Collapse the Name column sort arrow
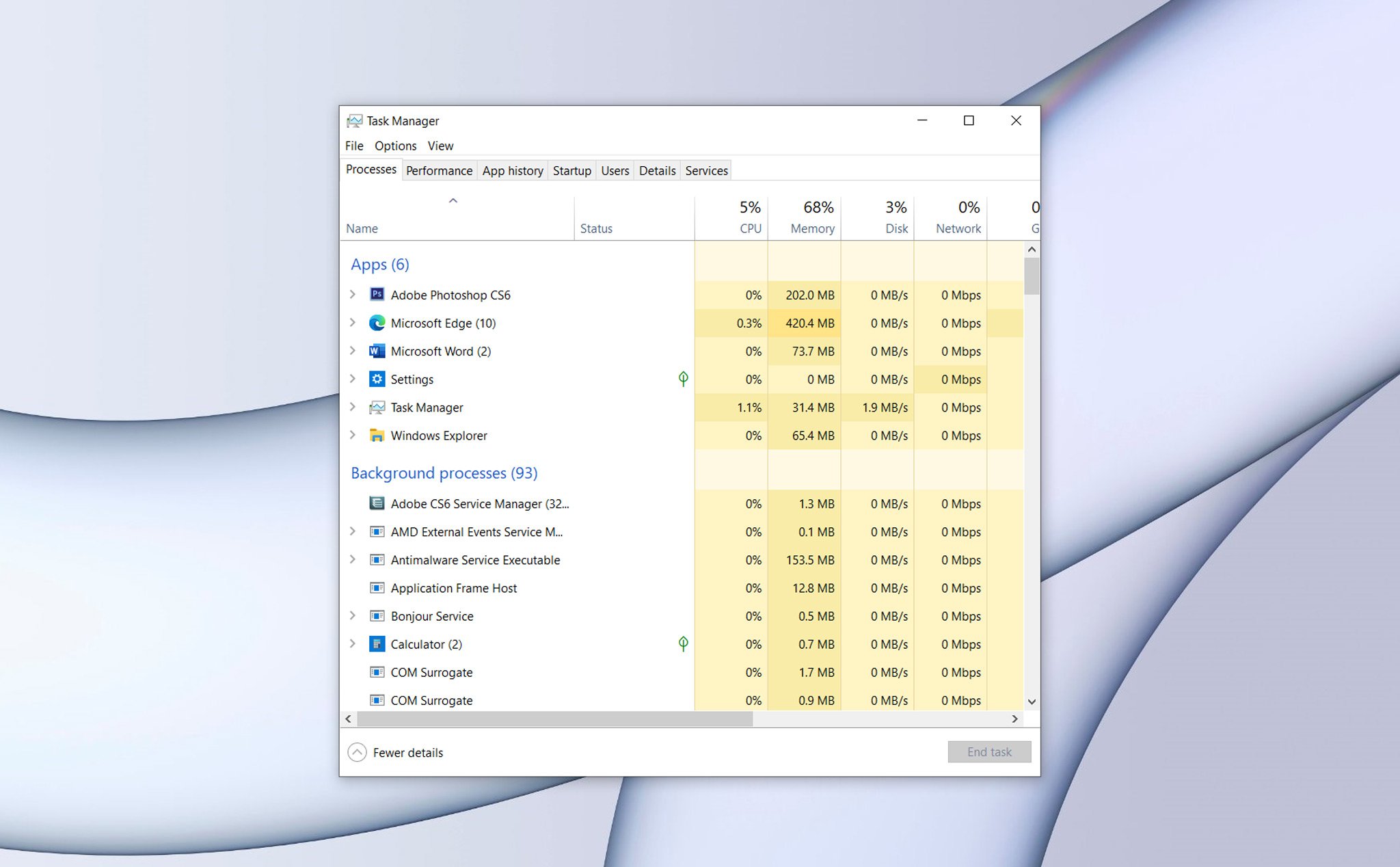1400x867 pixels. tap(453, 200)
